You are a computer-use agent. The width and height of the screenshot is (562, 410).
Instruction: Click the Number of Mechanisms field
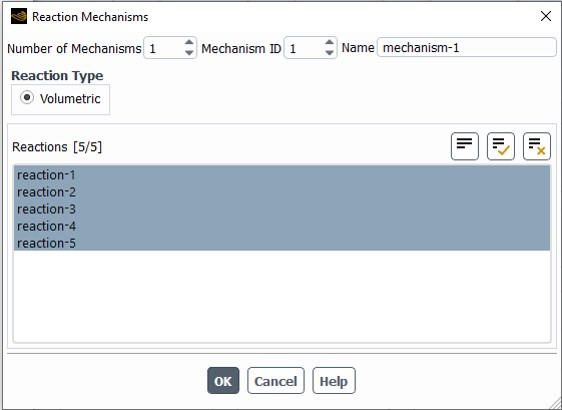click(x=164, y=48)
